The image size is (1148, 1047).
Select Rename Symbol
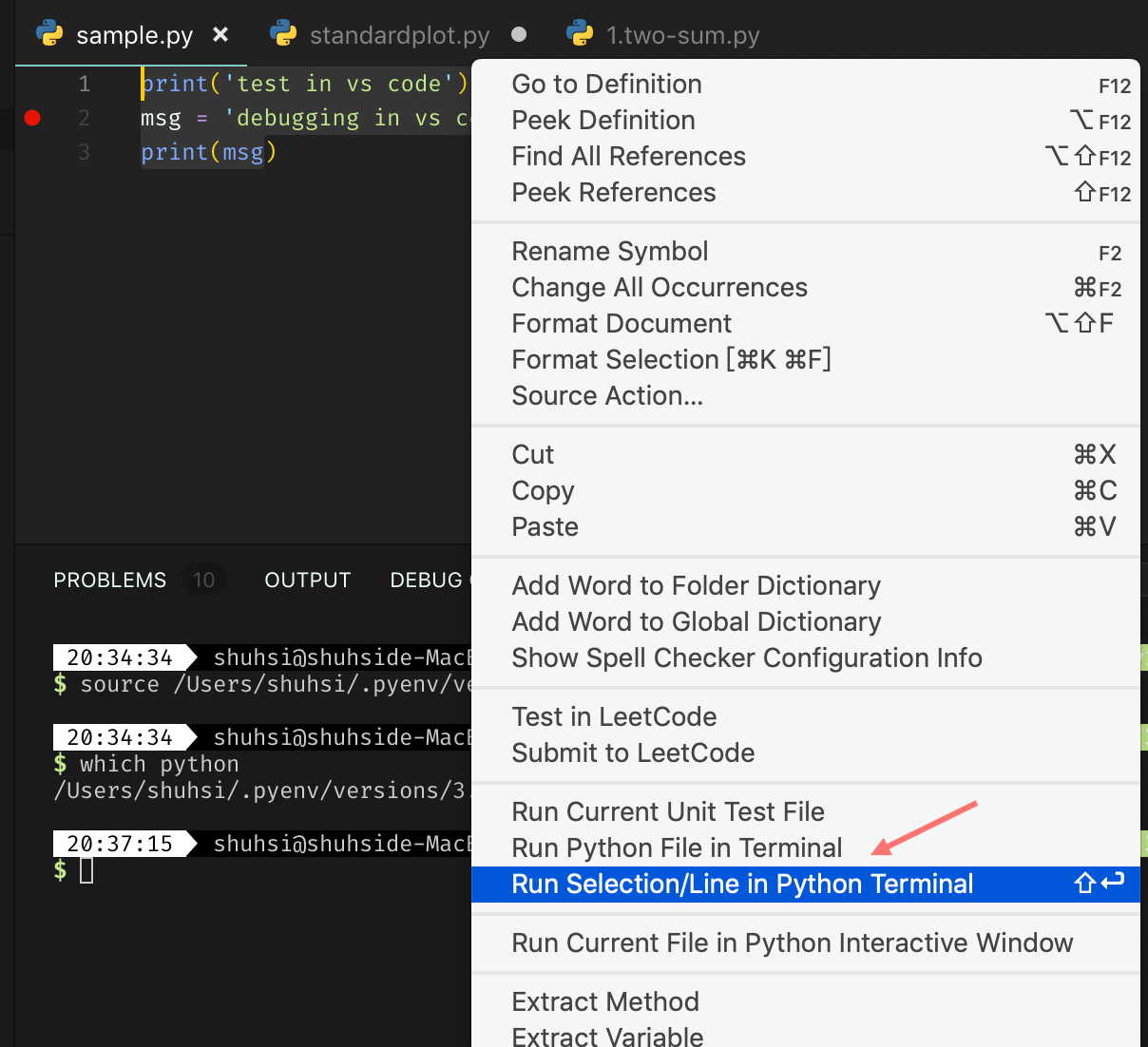coord(609,251)
